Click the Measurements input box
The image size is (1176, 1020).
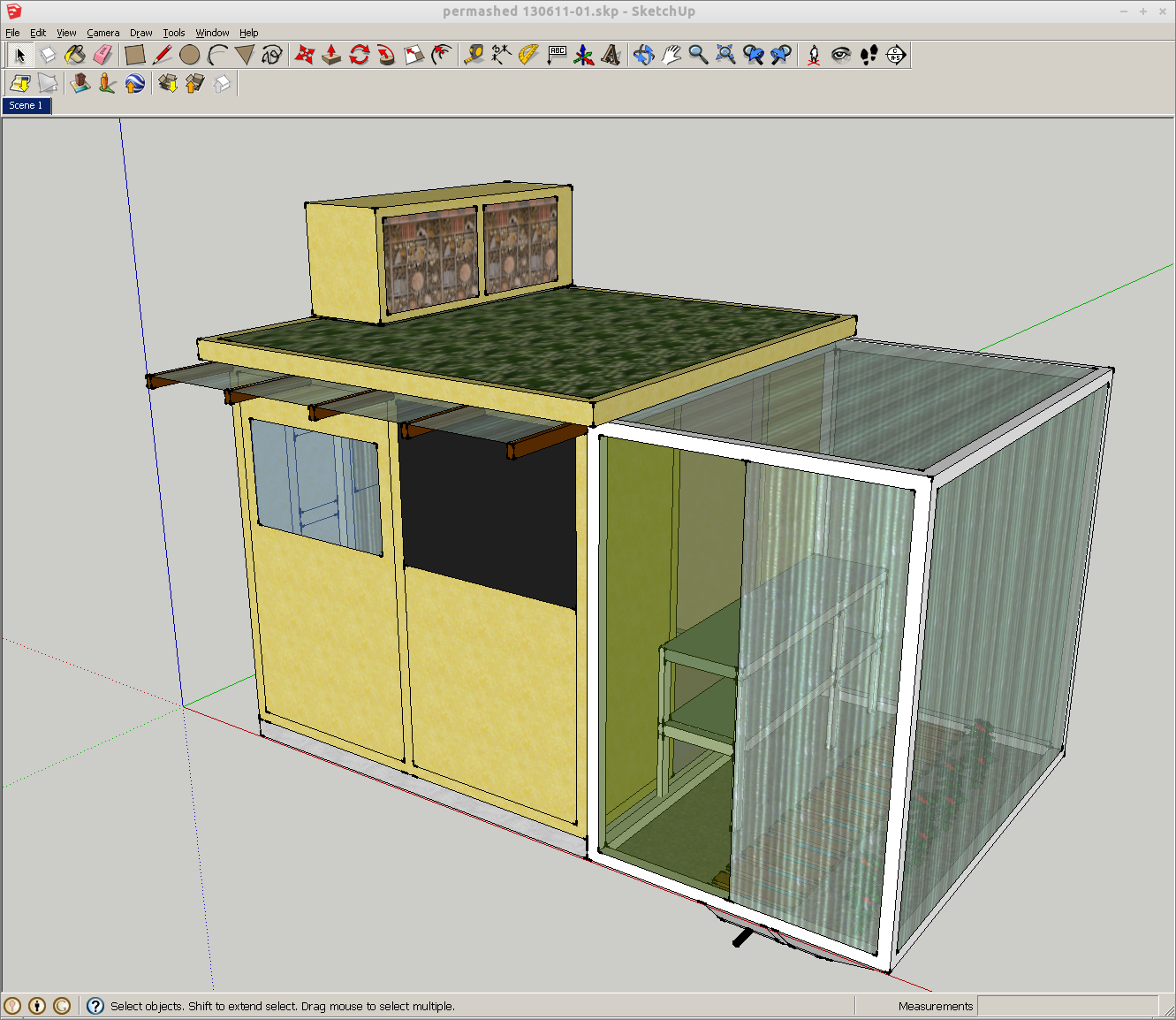1067,1006
